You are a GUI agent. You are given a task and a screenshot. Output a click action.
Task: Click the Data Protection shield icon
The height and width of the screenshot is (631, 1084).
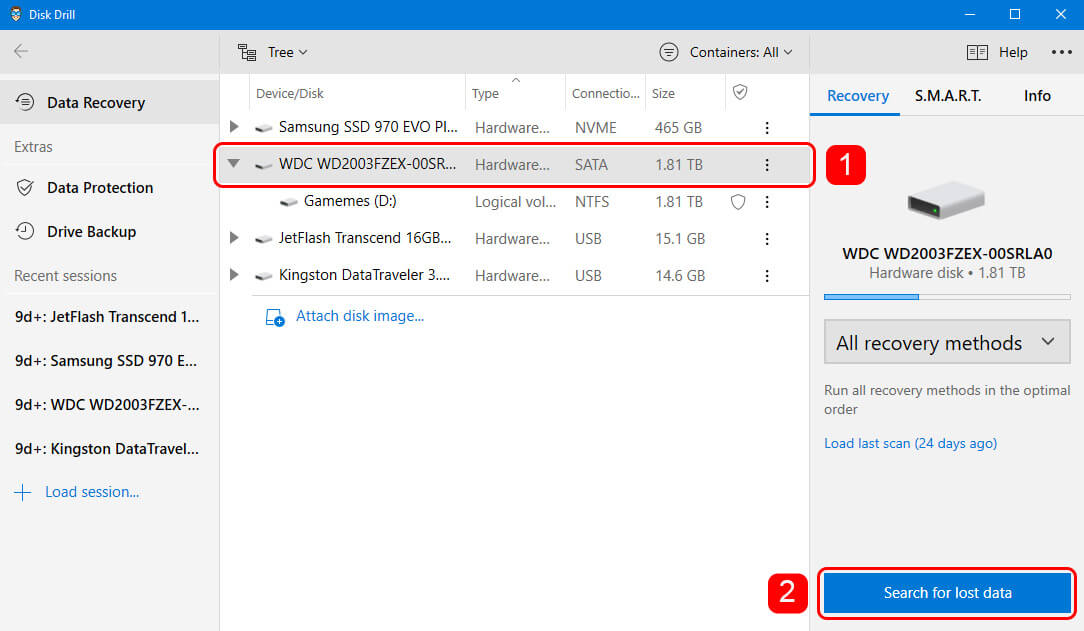click(25, 187)
